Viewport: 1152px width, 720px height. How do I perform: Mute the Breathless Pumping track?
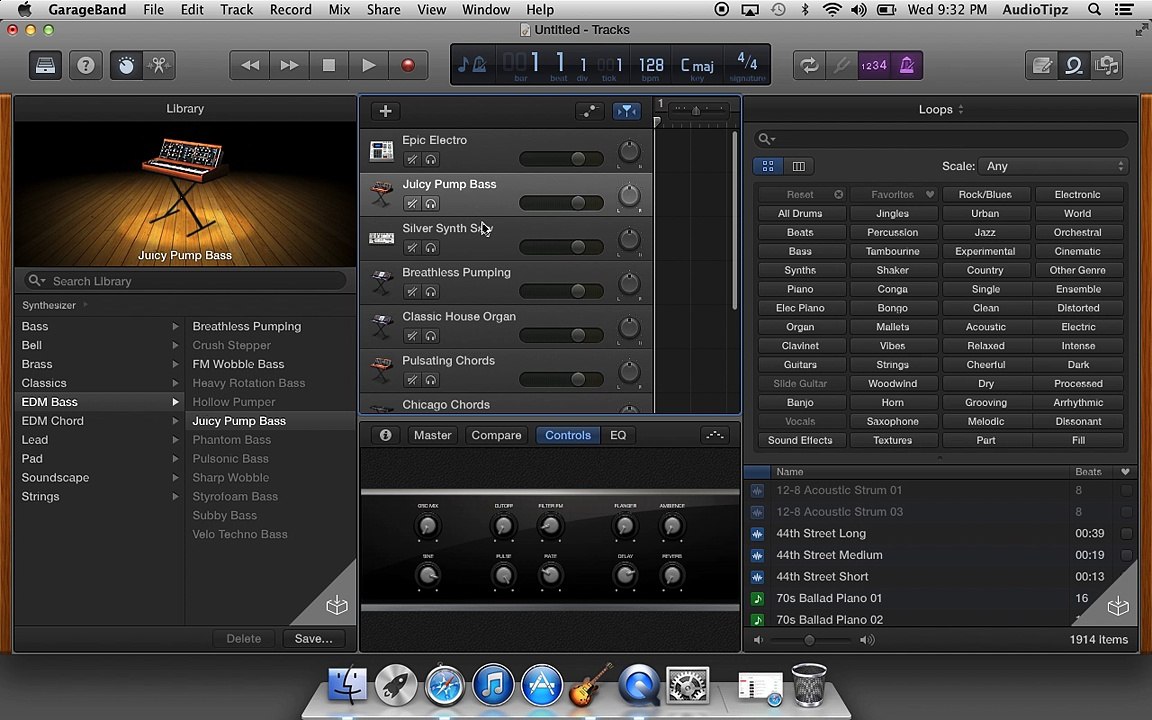pyautogui.click(x=412, y=292)
